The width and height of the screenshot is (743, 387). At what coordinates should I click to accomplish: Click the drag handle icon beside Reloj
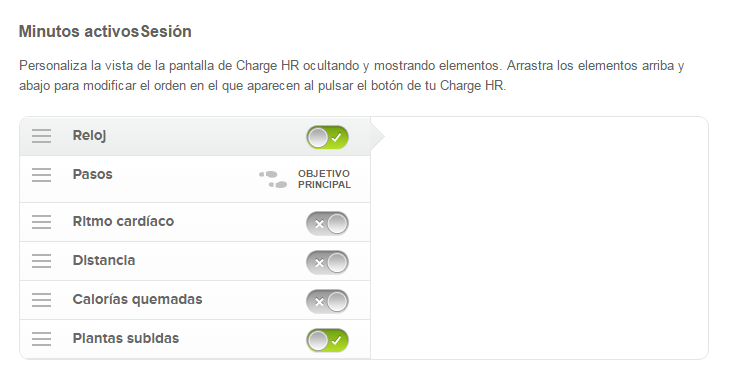coord(42,136)
